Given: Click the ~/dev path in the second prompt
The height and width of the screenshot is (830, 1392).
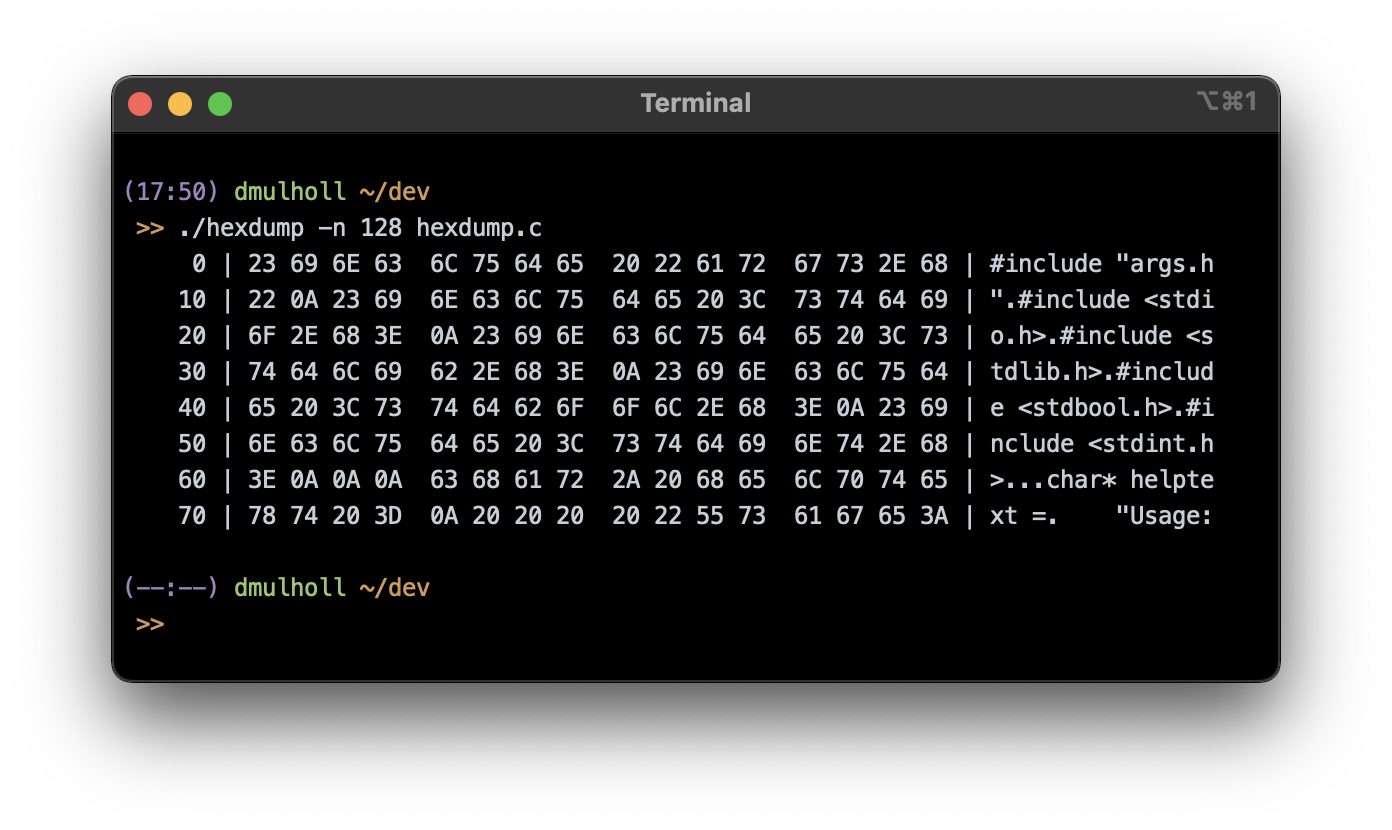Looking at the screenshot, I should [394, 588].
